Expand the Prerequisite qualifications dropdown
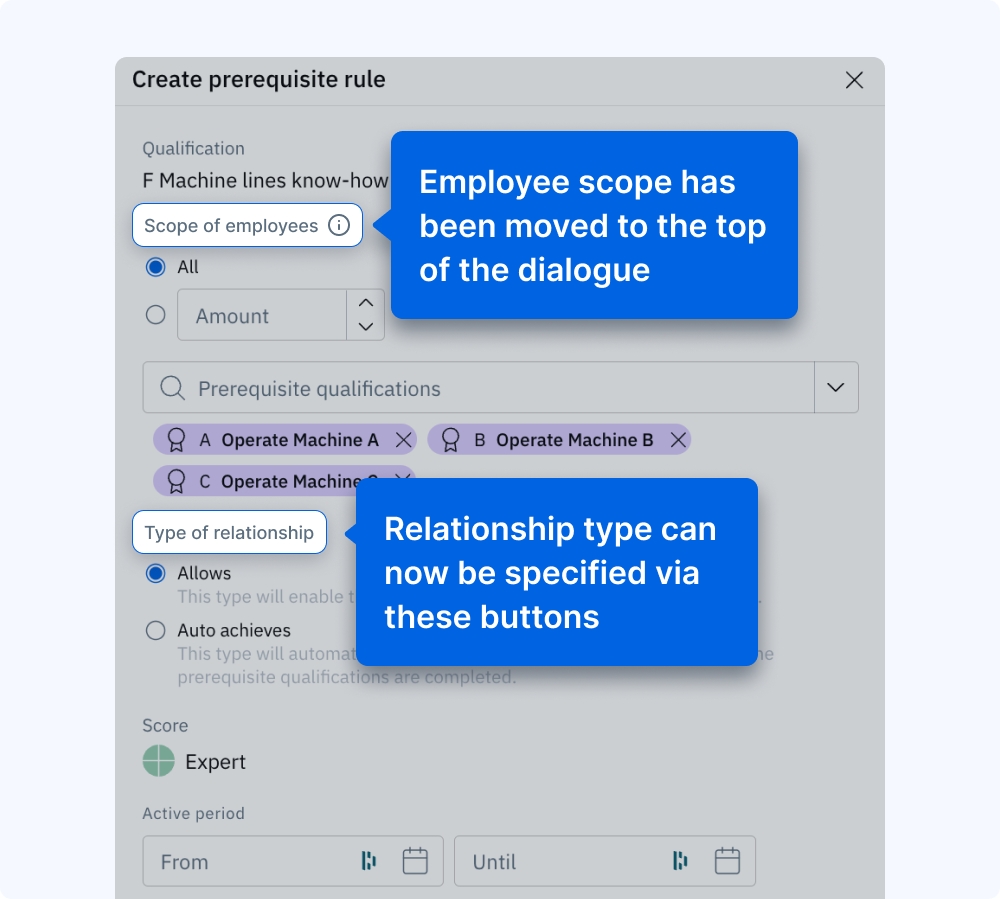 836,388
